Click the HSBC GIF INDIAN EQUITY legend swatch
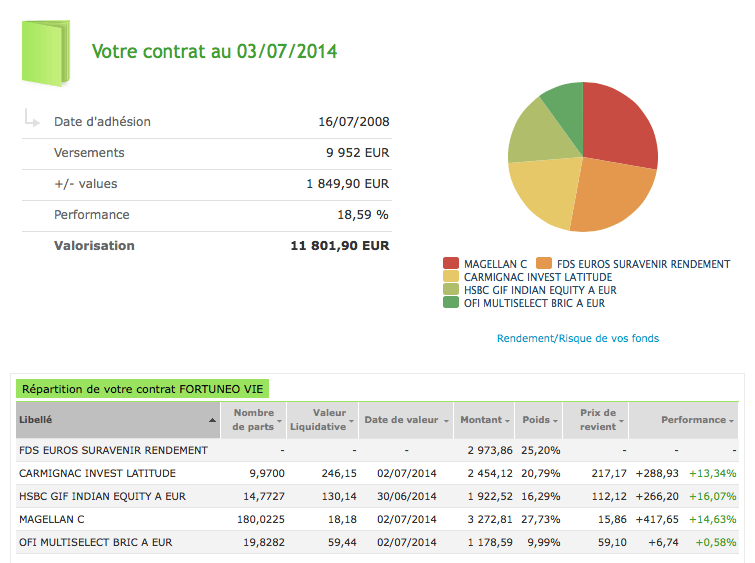 pyautogui.click(x=452, y=290)
